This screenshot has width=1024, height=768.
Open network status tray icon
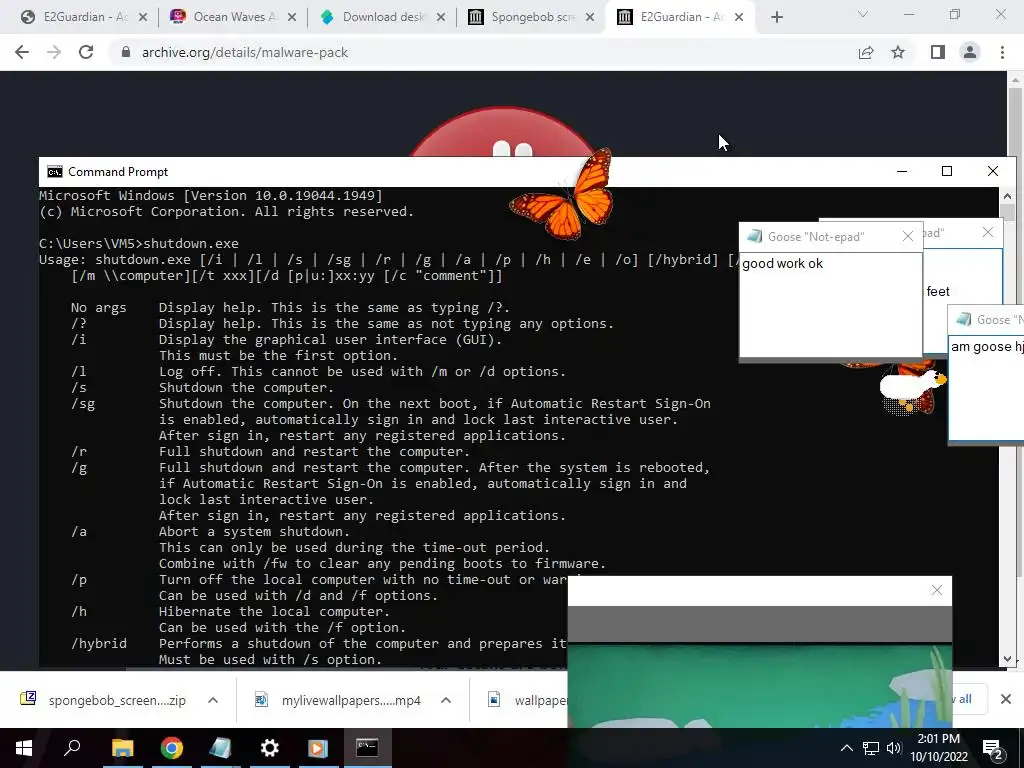pyautogui.click(x=871, y=748)
